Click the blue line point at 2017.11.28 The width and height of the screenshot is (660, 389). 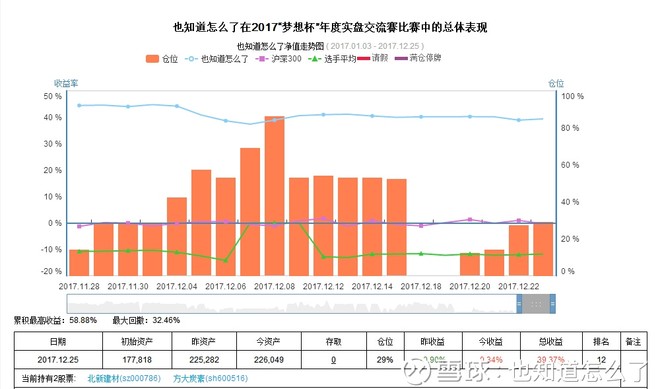(x=79, y=105)
